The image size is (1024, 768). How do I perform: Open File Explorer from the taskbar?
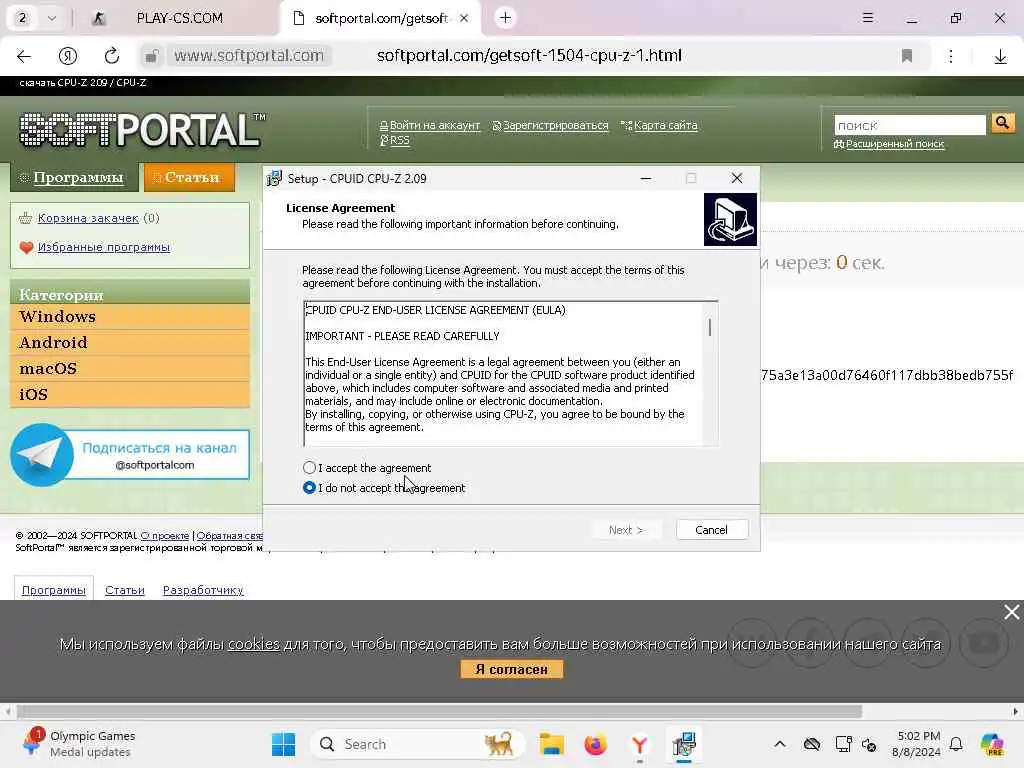[x=551, y=744]
